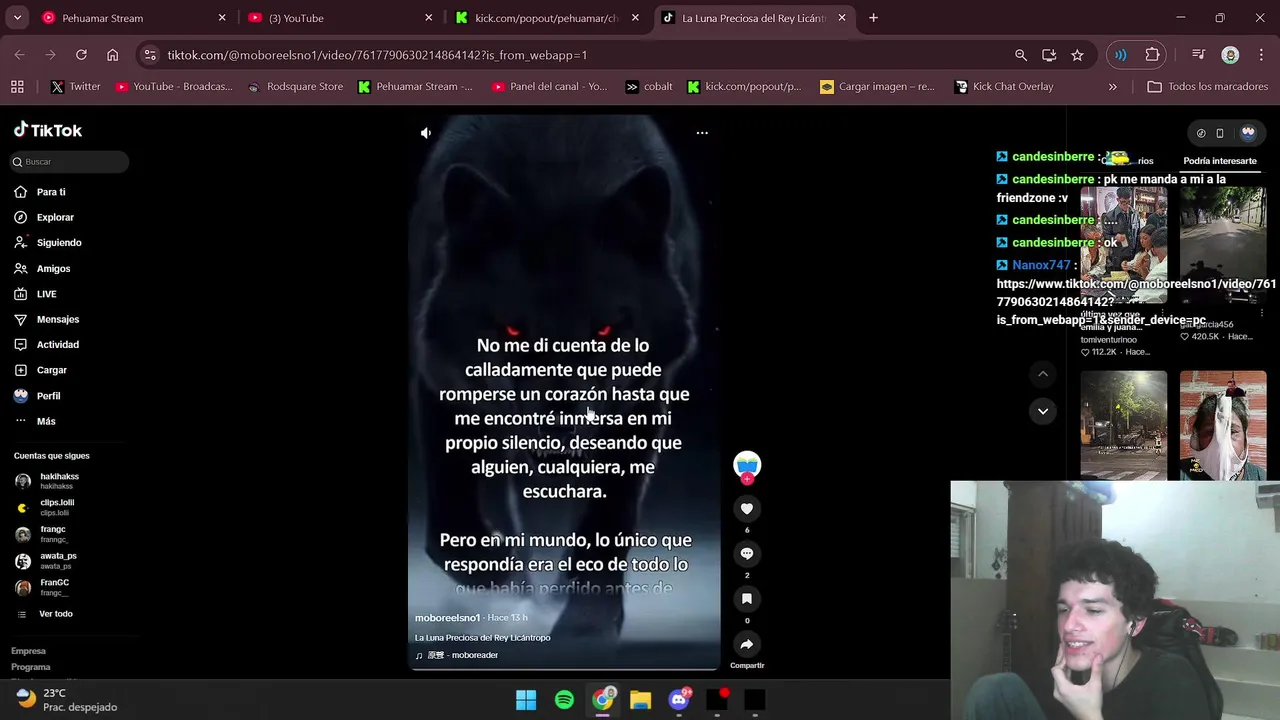
Task: Open TikTok logo home link
Action: tap(48, 130)
